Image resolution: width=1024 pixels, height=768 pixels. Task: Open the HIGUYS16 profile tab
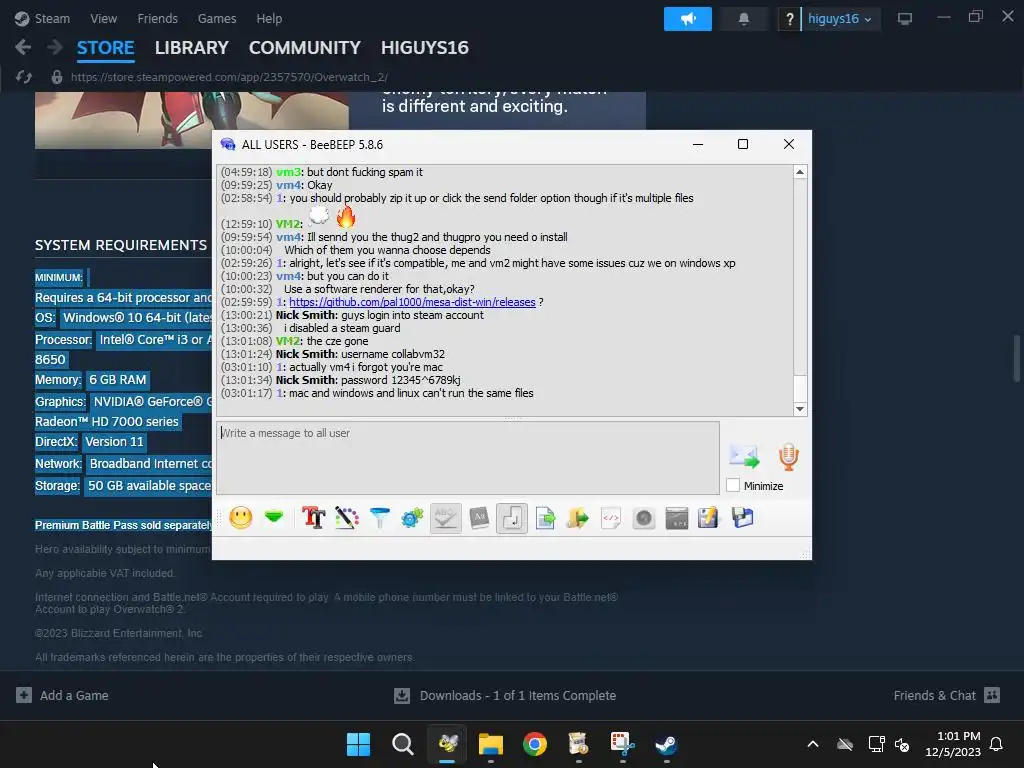click(424, 48)
